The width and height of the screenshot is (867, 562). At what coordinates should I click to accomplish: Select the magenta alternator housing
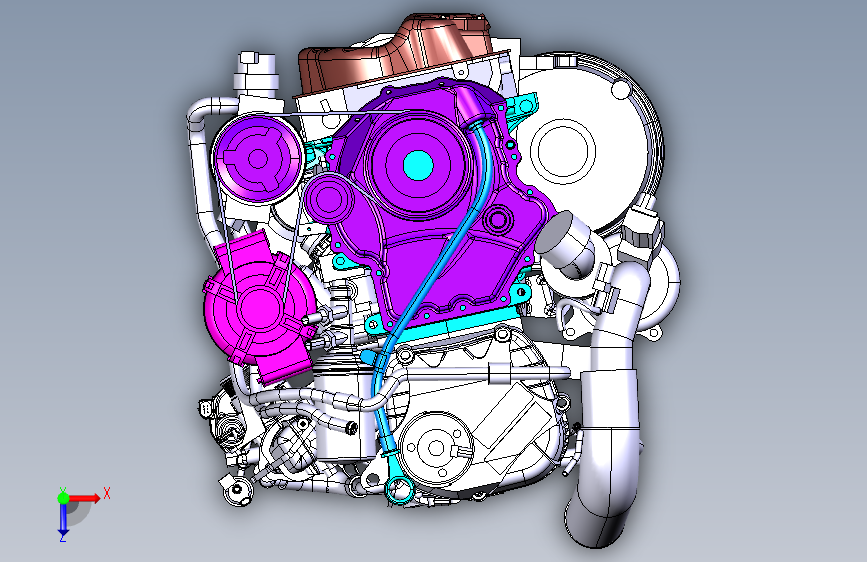click(258, 310)
